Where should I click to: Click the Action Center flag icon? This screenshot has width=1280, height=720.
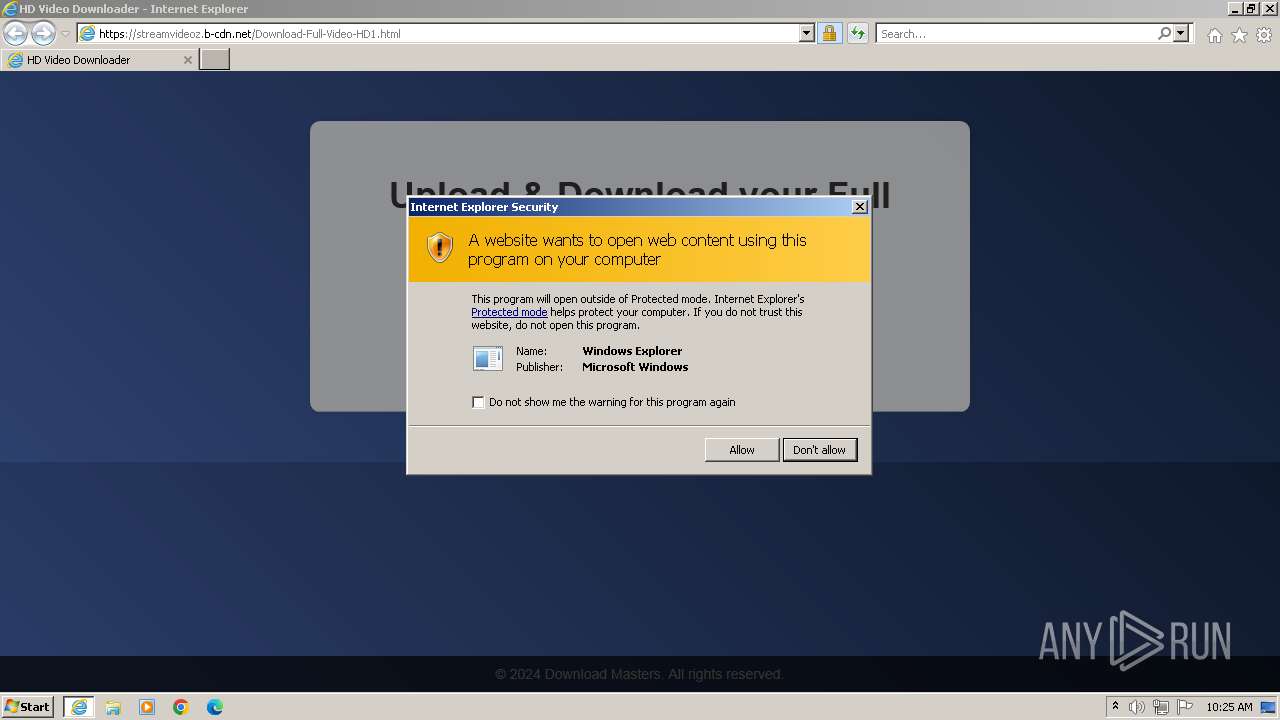pyautogui.click(x=1185, y=707)
